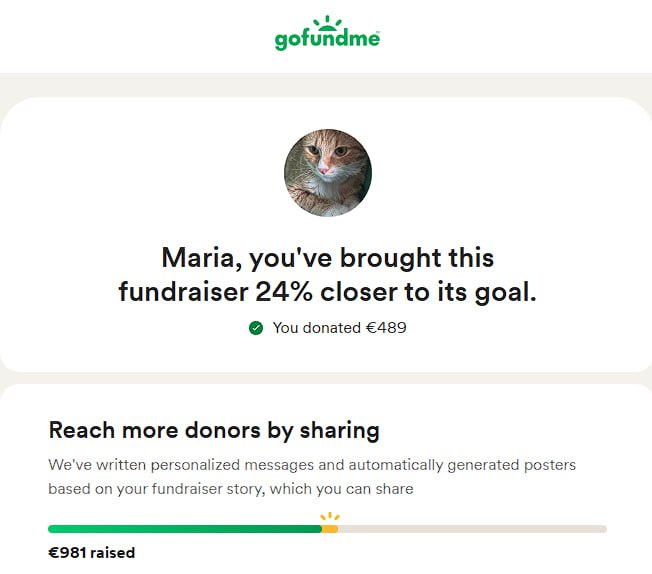
Task: Click the word 'fundraiser' in the headline
Action: coord(183,292)
